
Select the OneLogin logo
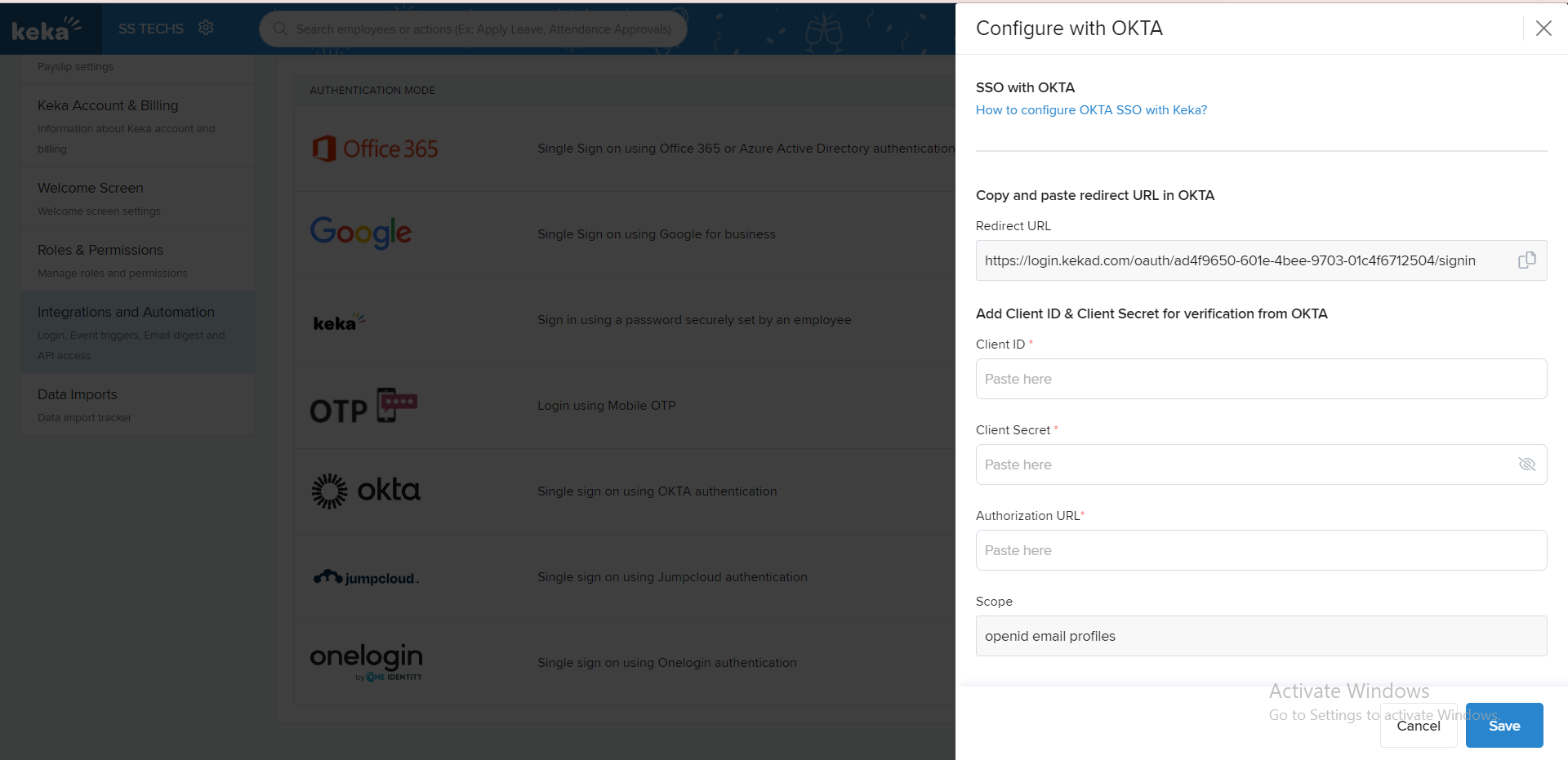tap(367, 662)
